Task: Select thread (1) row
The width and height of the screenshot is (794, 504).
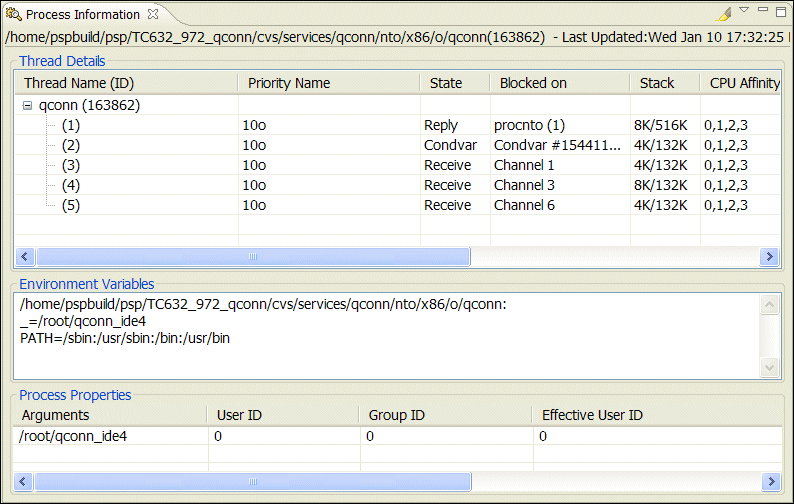Action: click(x=70, y=125)
